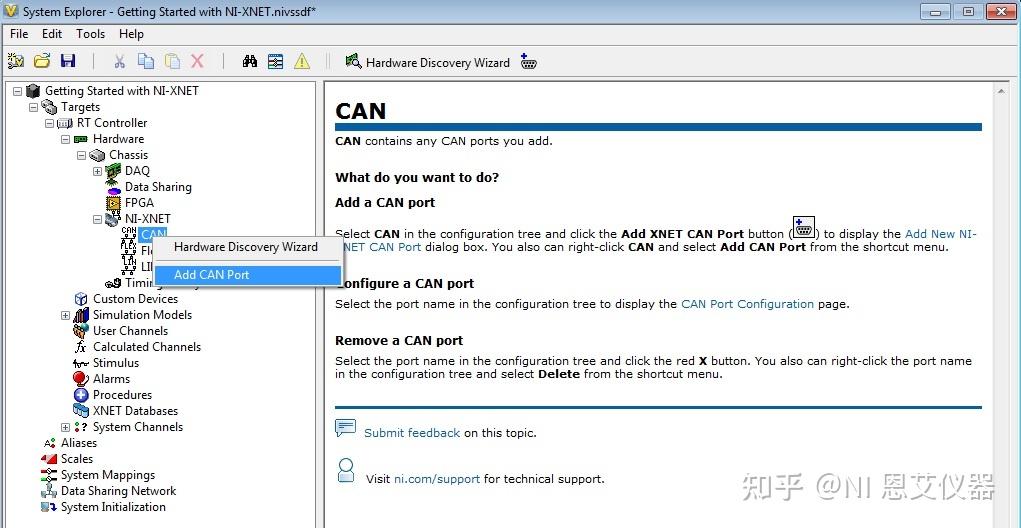Select Custom Devices in the tree
Screen dimensions: 1021x528
[135, 299]
